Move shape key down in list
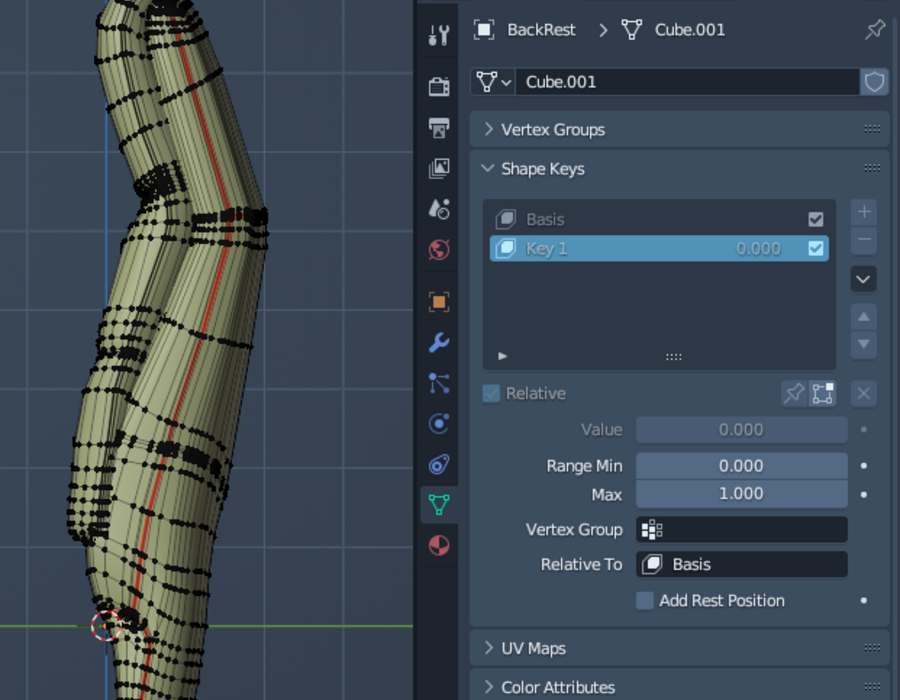This screenshot has height=700, width=900. pyautogui.click(x=864, y=344)
